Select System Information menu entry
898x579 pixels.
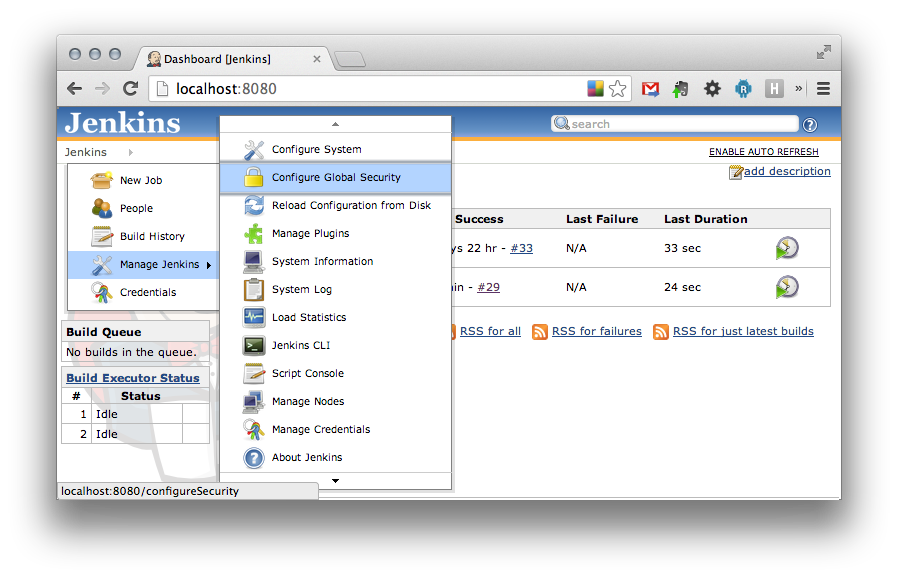[x=336, y=262]
